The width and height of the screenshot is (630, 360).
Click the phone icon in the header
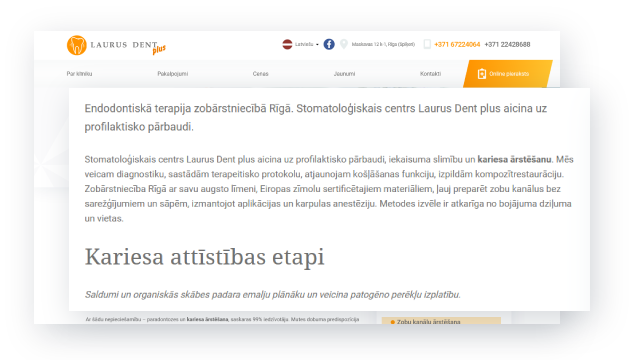coord(427,44)
